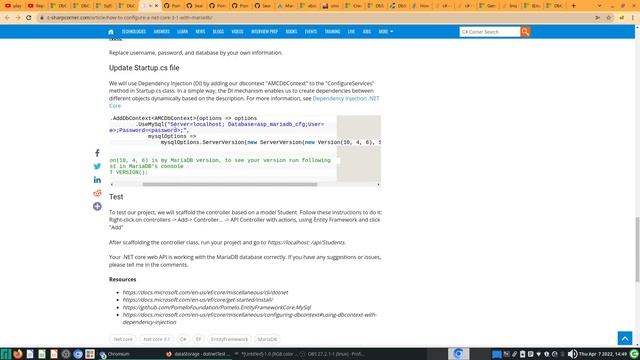The width and height of the screenshot is (640, 360).
Task: Click code block left scroll arrow
Action: [x=112, y=184]
